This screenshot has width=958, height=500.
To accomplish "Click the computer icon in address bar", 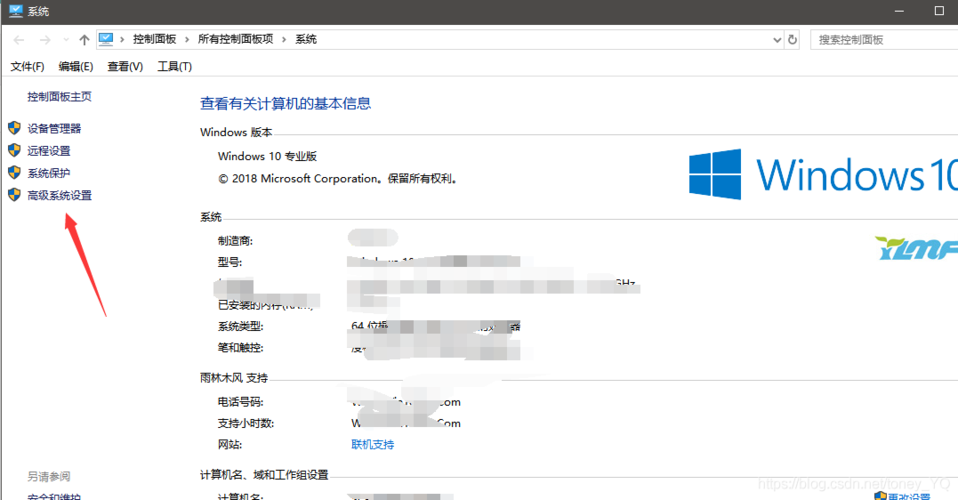I will (x=106, y=39).
